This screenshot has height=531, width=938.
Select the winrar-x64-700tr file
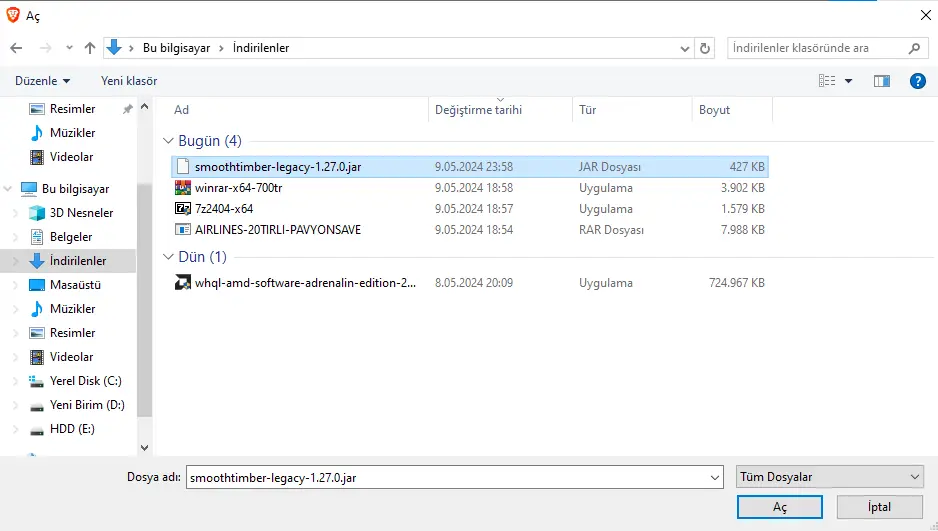pos(470,188)
